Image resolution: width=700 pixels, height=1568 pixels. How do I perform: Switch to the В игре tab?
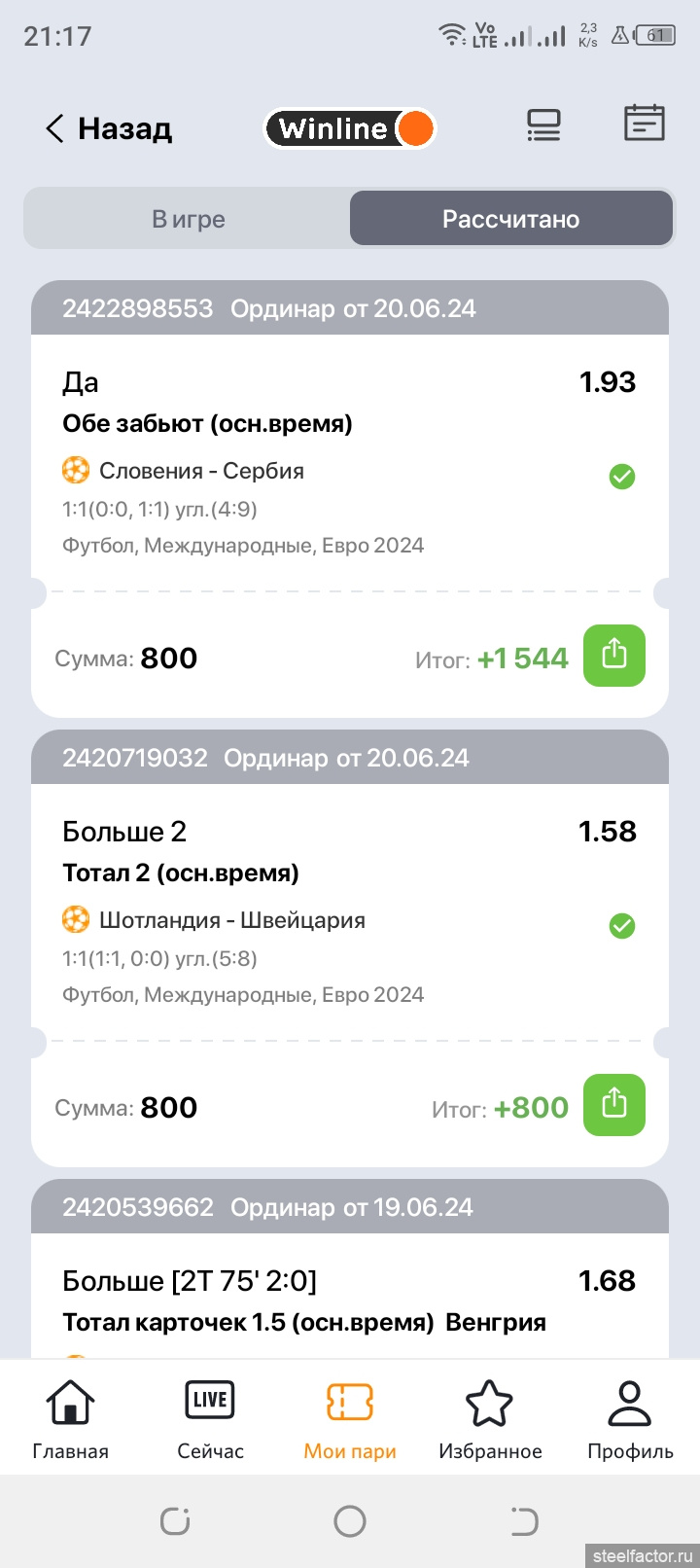click(x=189, y=219)
